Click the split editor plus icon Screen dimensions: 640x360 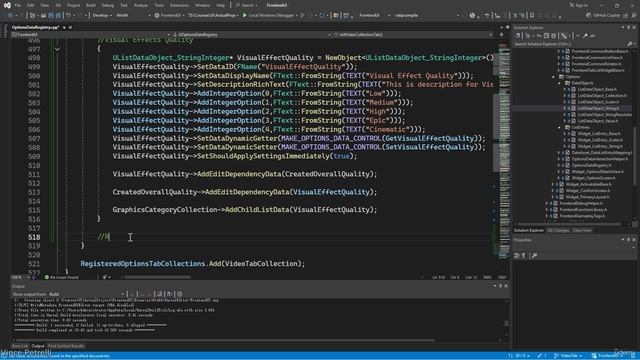(x=502, y=35)
